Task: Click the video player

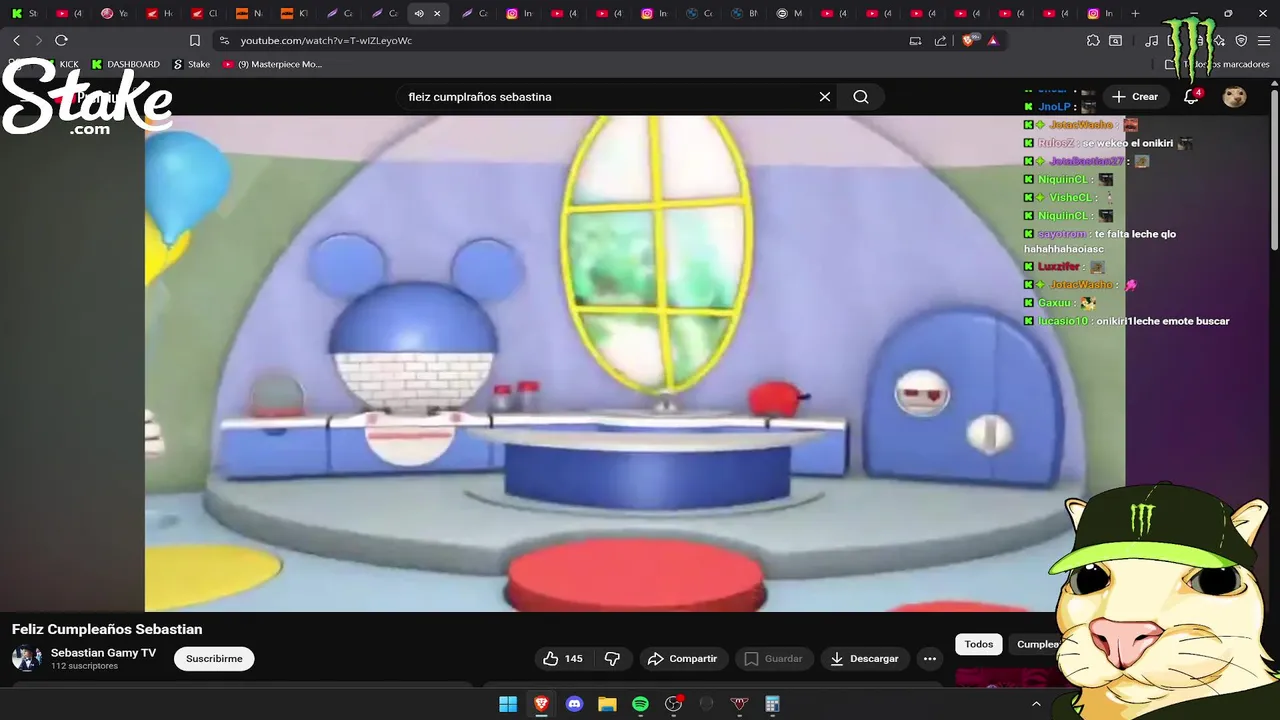Action: (635, 363)
